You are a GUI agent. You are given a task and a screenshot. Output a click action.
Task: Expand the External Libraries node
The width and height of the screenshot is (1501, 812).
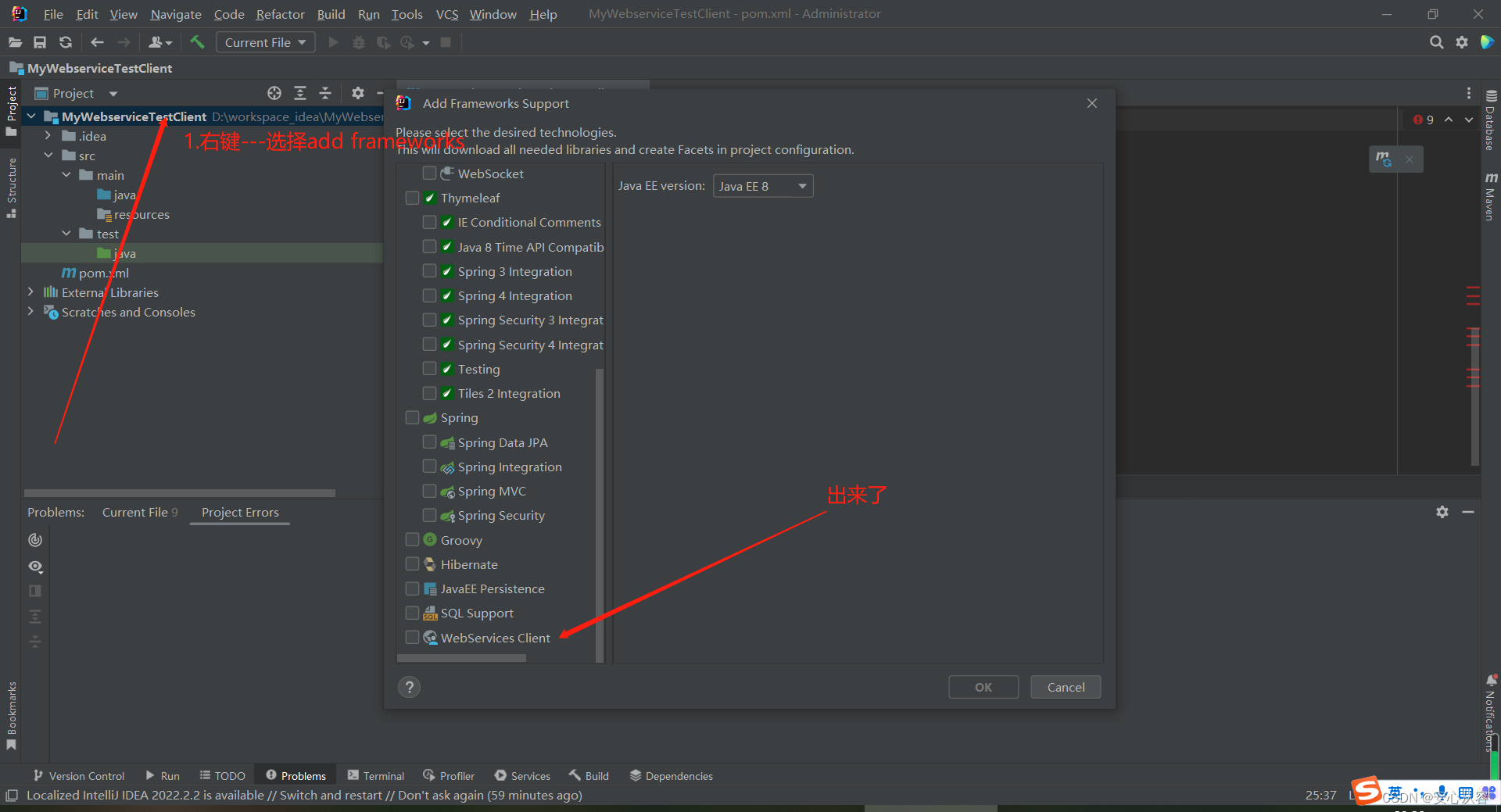coord(30,292)
